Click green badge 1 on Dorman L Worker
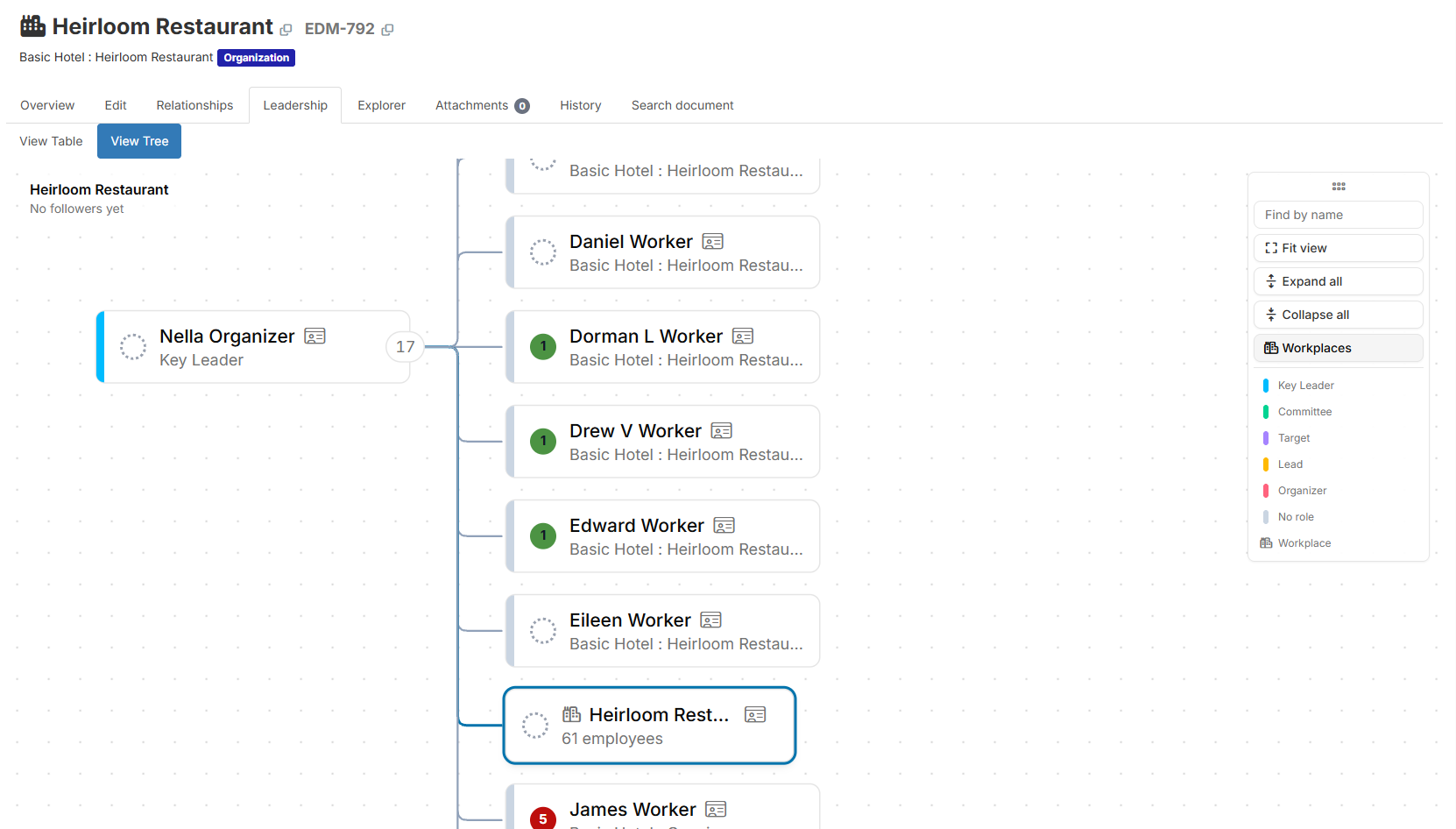Viewport: 1456px width, 829px height. click(x=543, y=347)
